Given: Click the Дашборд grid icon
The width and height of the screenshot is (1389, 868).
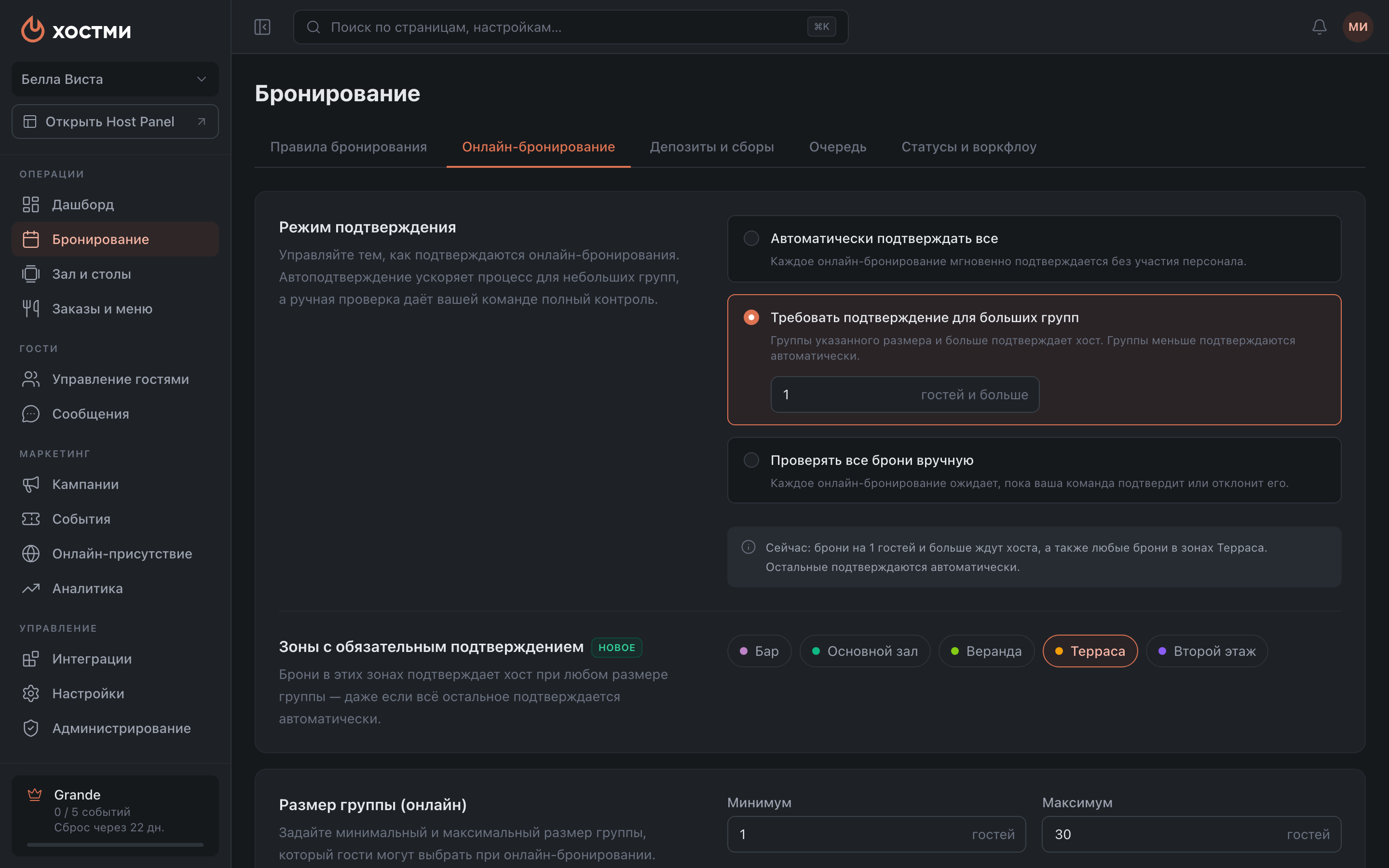Looking at the screenshot, I should click(x=31, y=204).
